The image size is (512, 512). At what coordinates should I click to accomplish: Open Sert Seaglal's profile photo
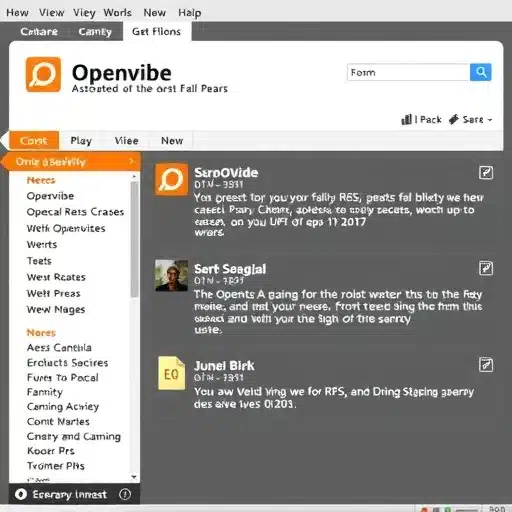click(x=171, y=276)
